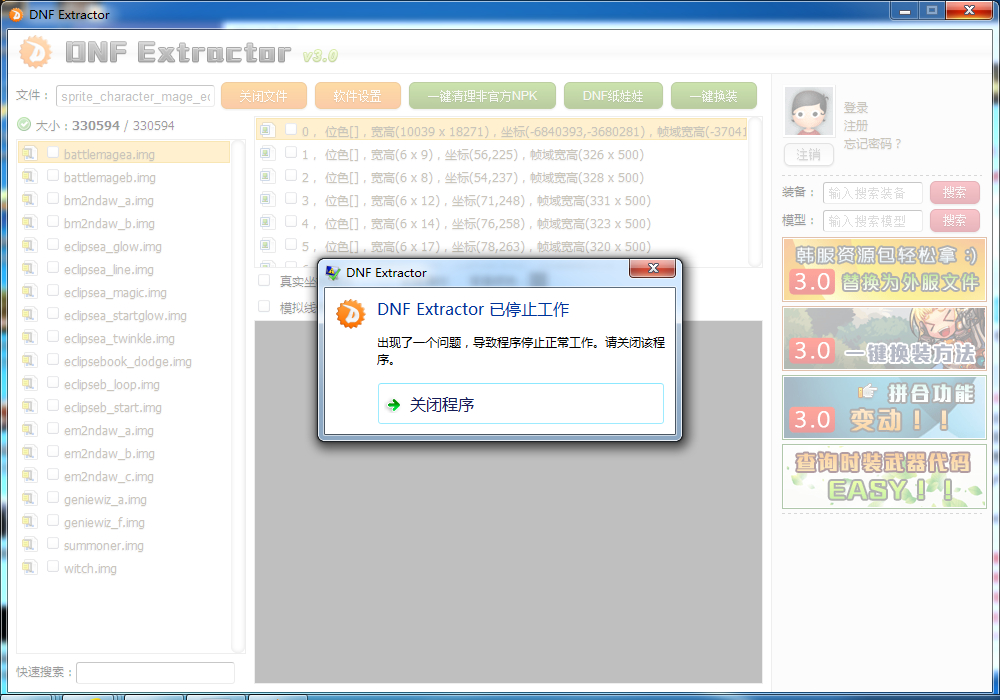
Task: Click the image icon beside eclipsea_glow.img
Action: 29,245
